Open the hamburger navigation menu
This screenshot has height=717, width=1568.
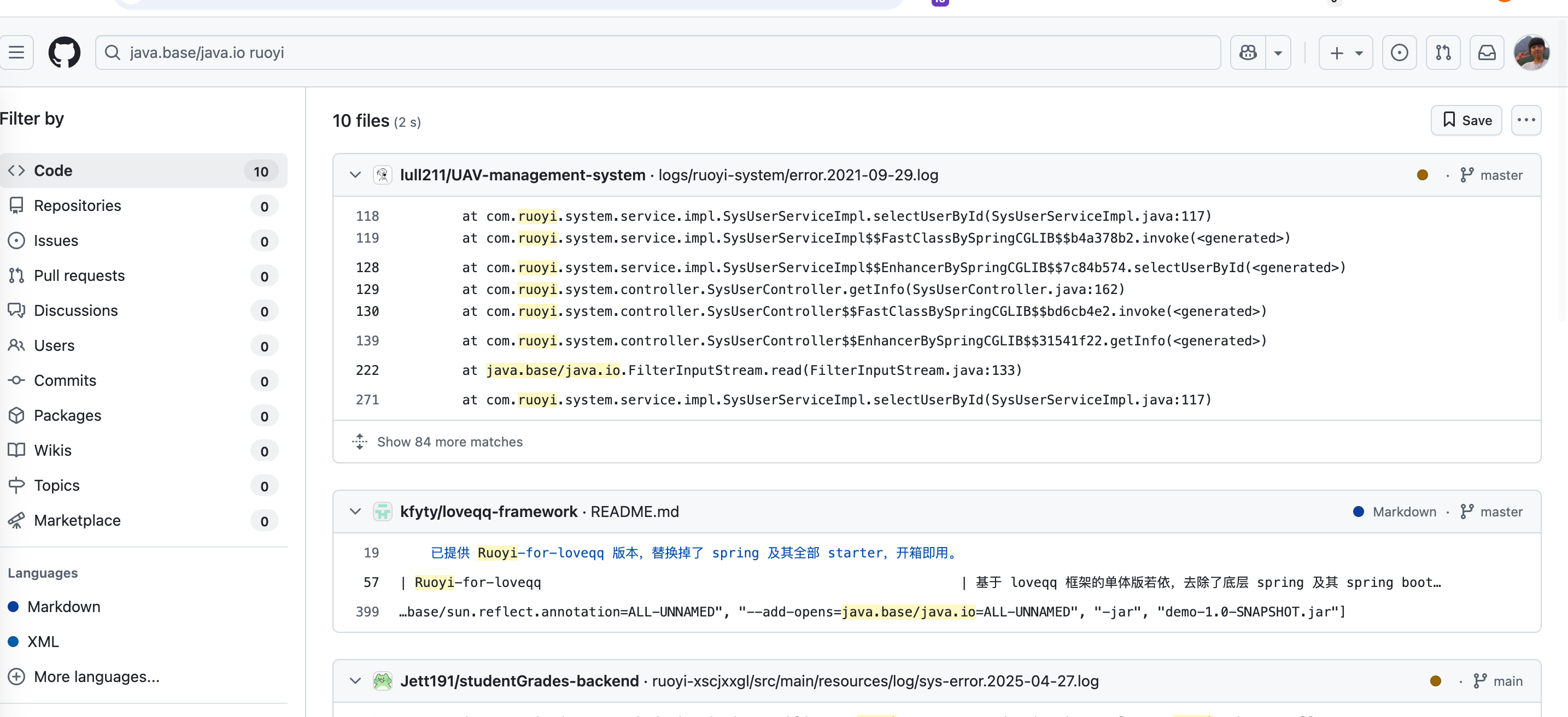coord(16,52)
